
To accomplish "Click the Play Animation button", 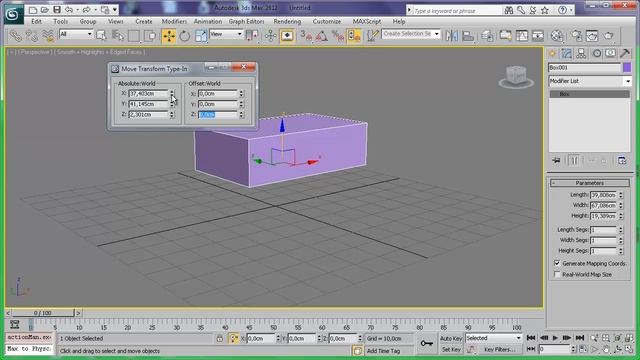I will click(555, 338).
